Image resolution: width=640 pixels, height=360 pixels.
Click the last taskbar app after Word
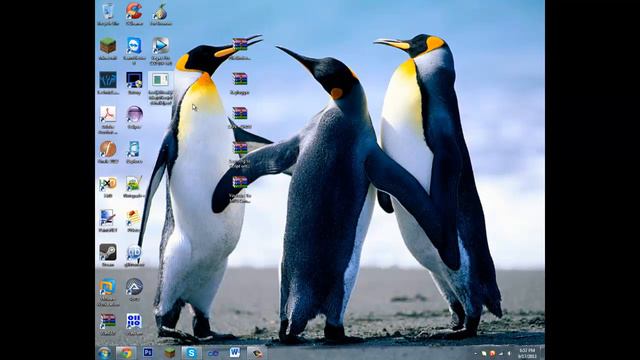click(256, 353)
